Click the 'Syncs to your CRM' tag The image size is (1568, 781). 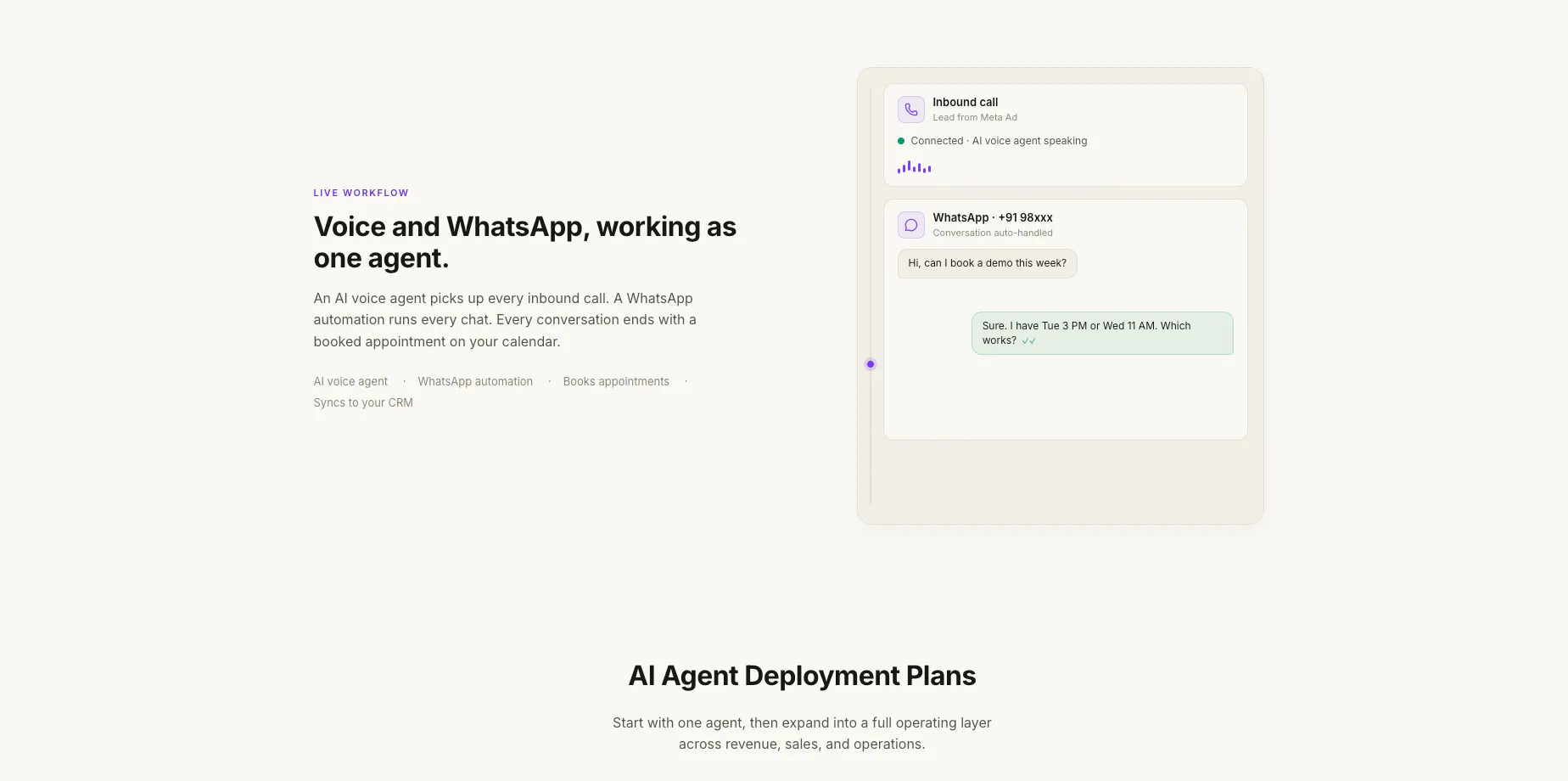click(363, 403)
